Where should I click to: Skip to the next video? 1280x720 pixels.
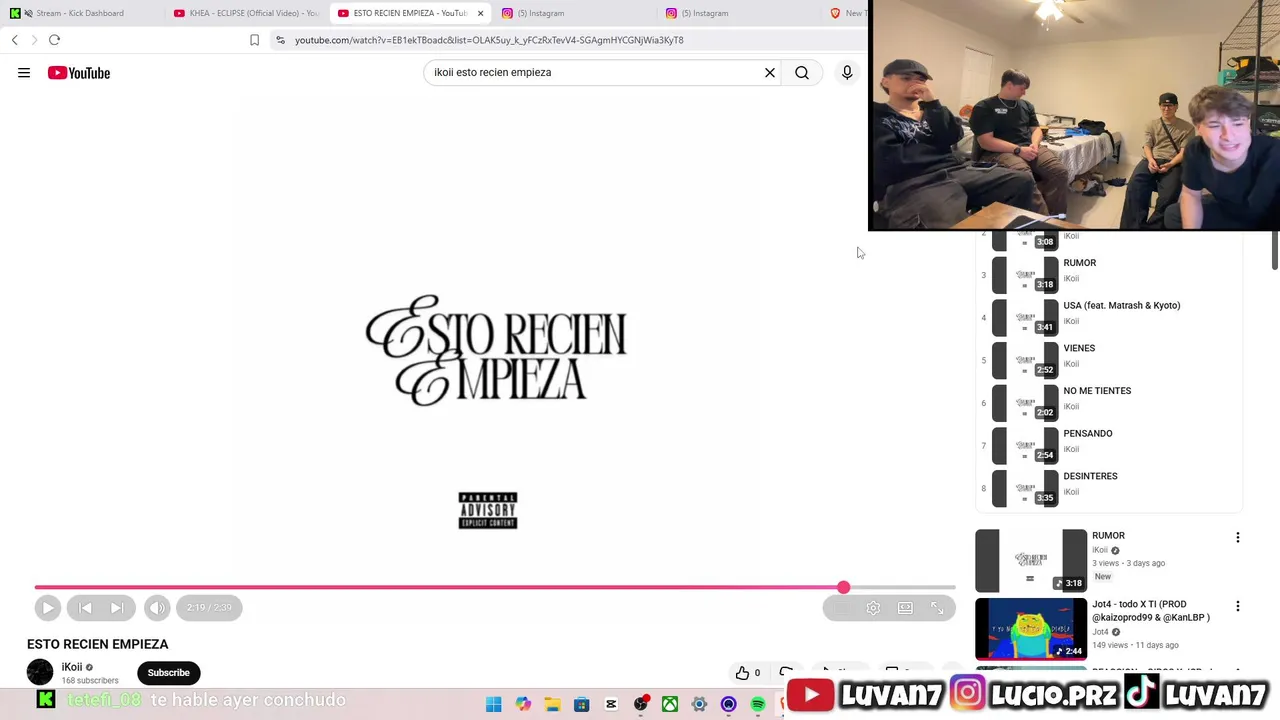117,607
